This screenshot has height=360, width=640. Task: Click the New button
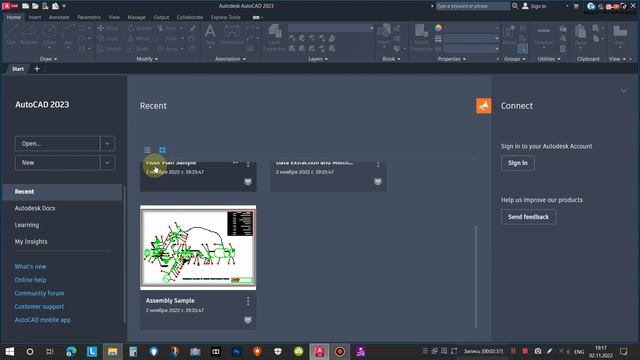tap(58, 162)
